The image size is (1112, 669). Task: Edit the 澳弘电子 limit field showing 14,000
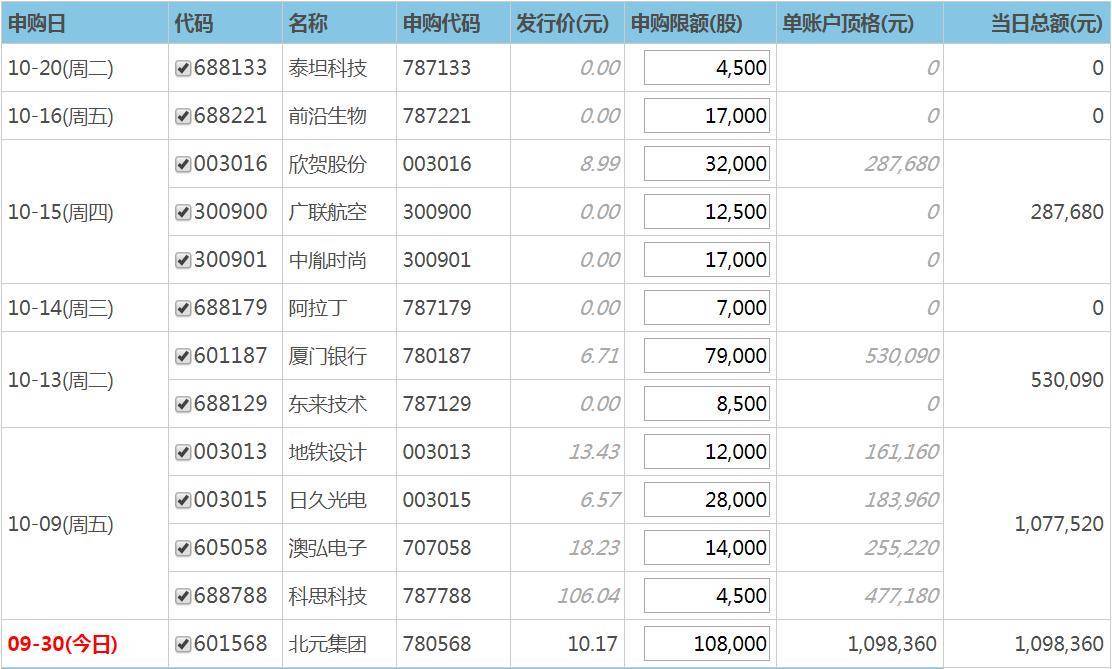[707, 548]
